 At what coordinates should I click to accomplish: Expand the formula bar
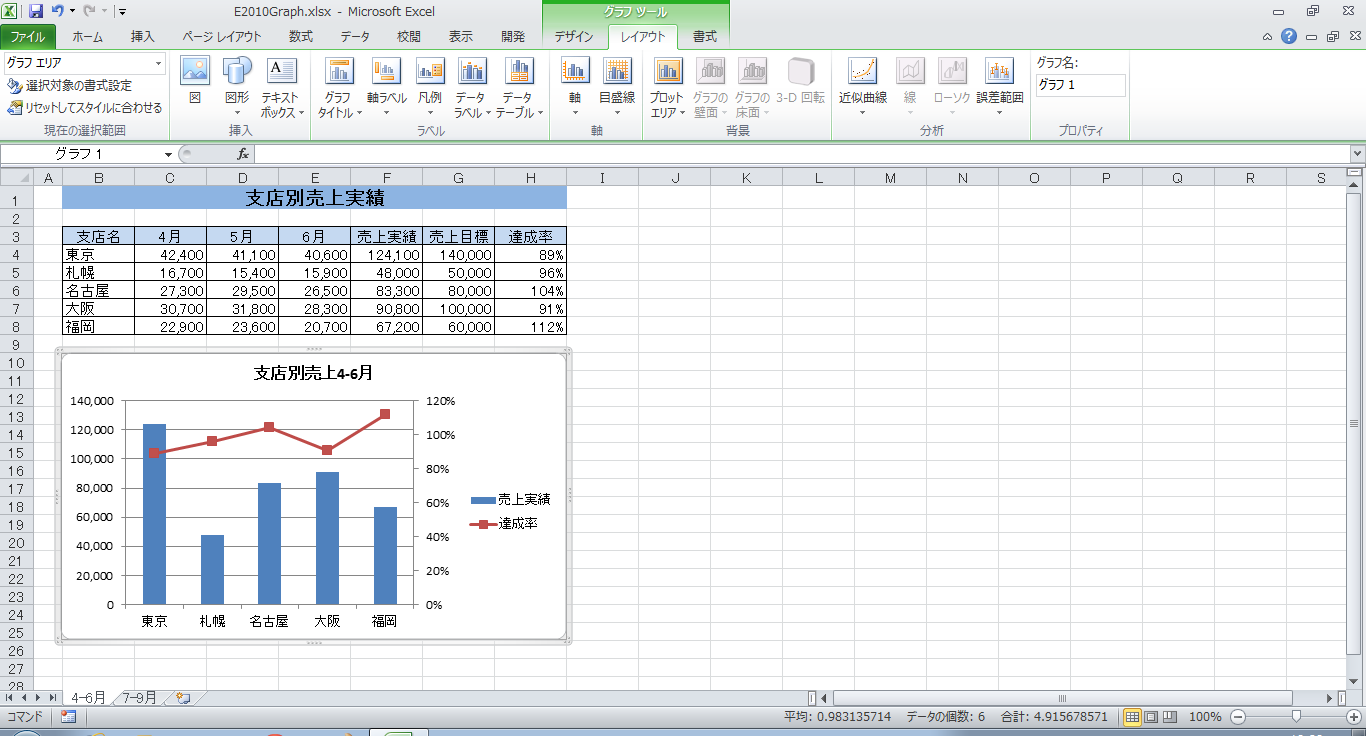(x=1357, y=154)
